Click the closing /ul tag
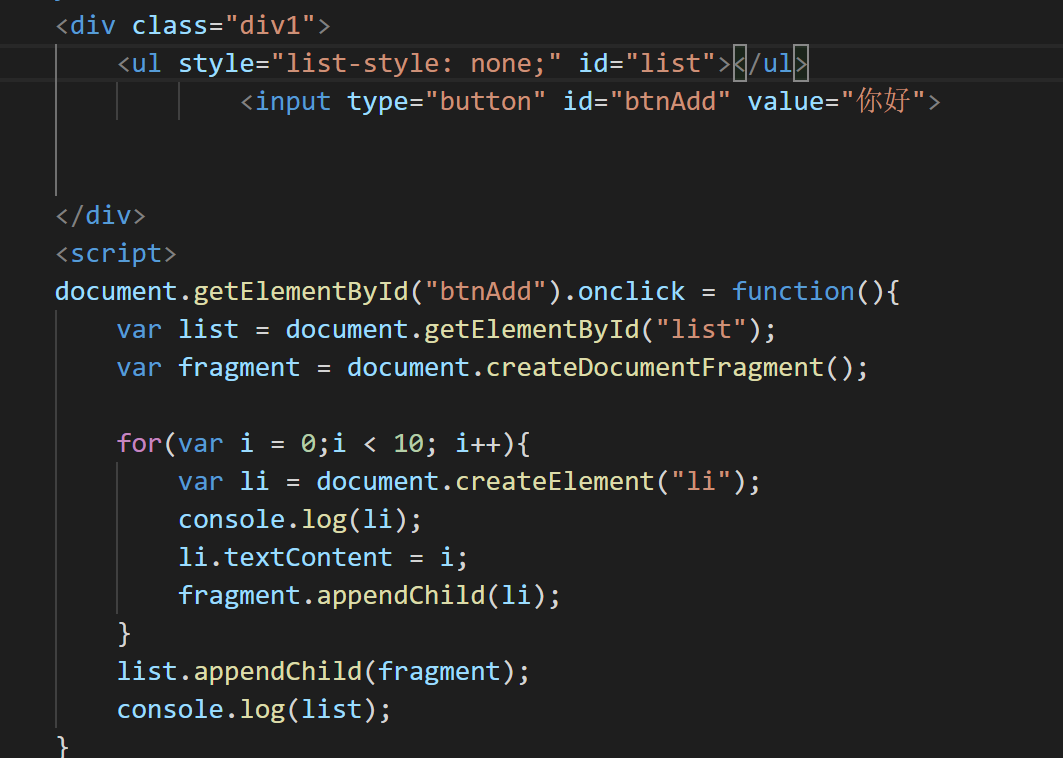Image resolution: width=1063 pixels, height=758 pixels. [x=770, y=64]
